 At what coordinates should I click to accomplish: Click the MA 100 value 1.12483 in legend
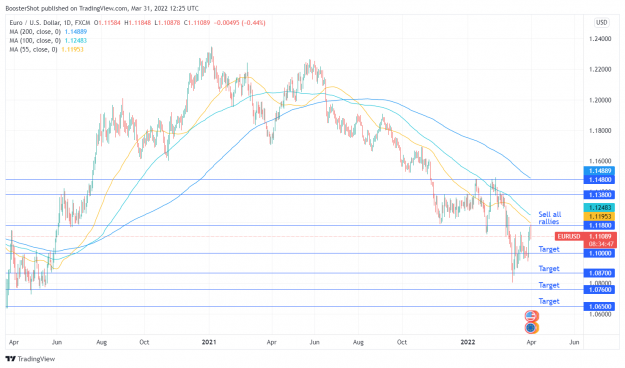pyautogui.click(x=76, y=41)
